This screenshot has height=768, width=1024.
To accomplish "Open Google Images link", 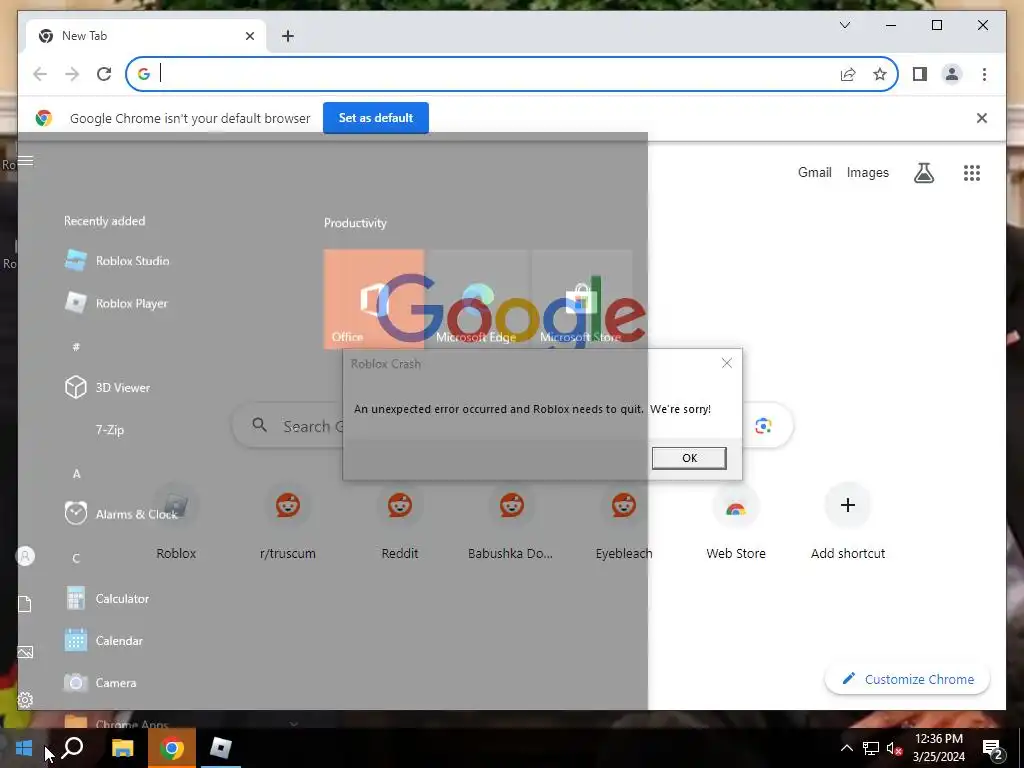I will click(x=867, y=172).
